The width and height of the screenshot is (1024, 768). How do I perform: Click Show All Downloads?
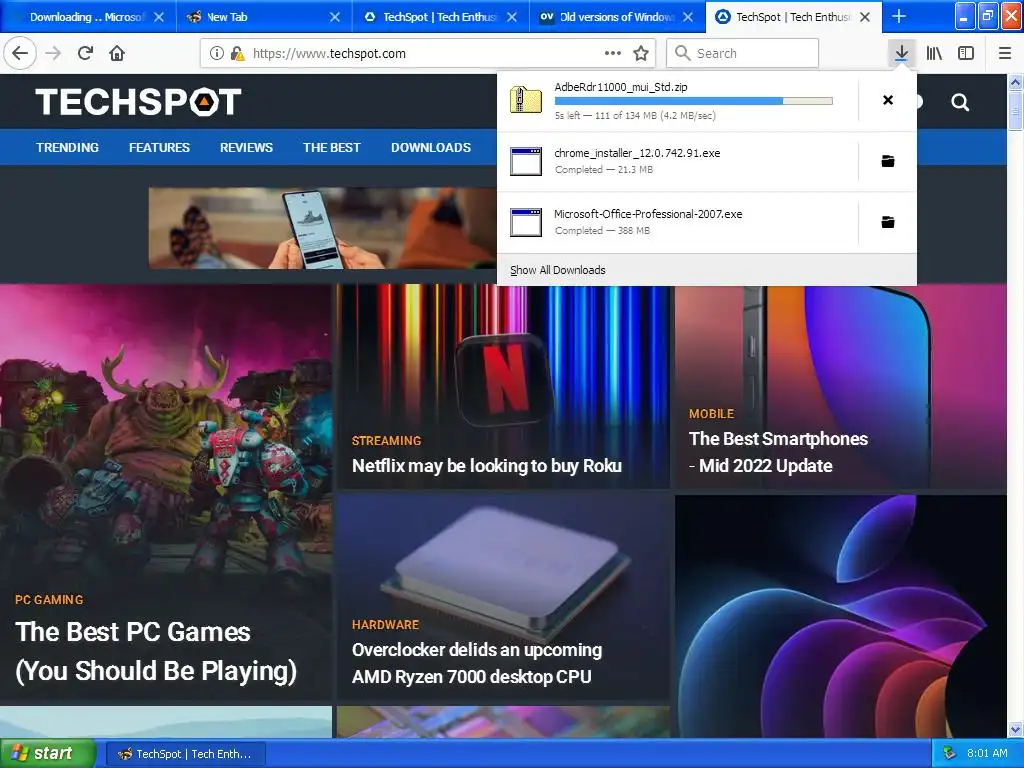[558, 270]
